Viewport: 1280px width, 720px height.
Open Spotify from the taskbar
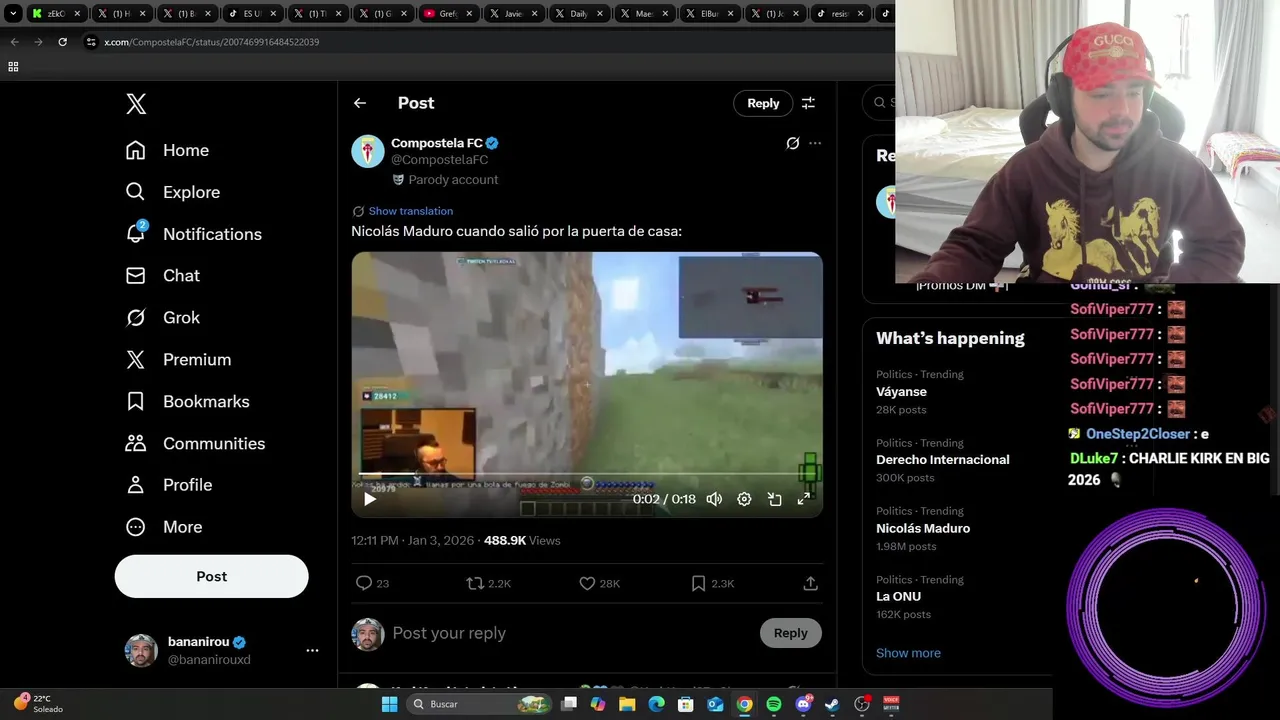[774, 704]
